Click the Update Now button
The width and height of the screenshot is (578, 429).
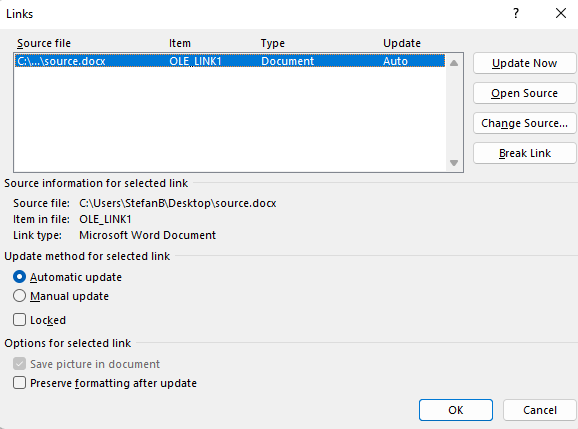pos(524,63)
